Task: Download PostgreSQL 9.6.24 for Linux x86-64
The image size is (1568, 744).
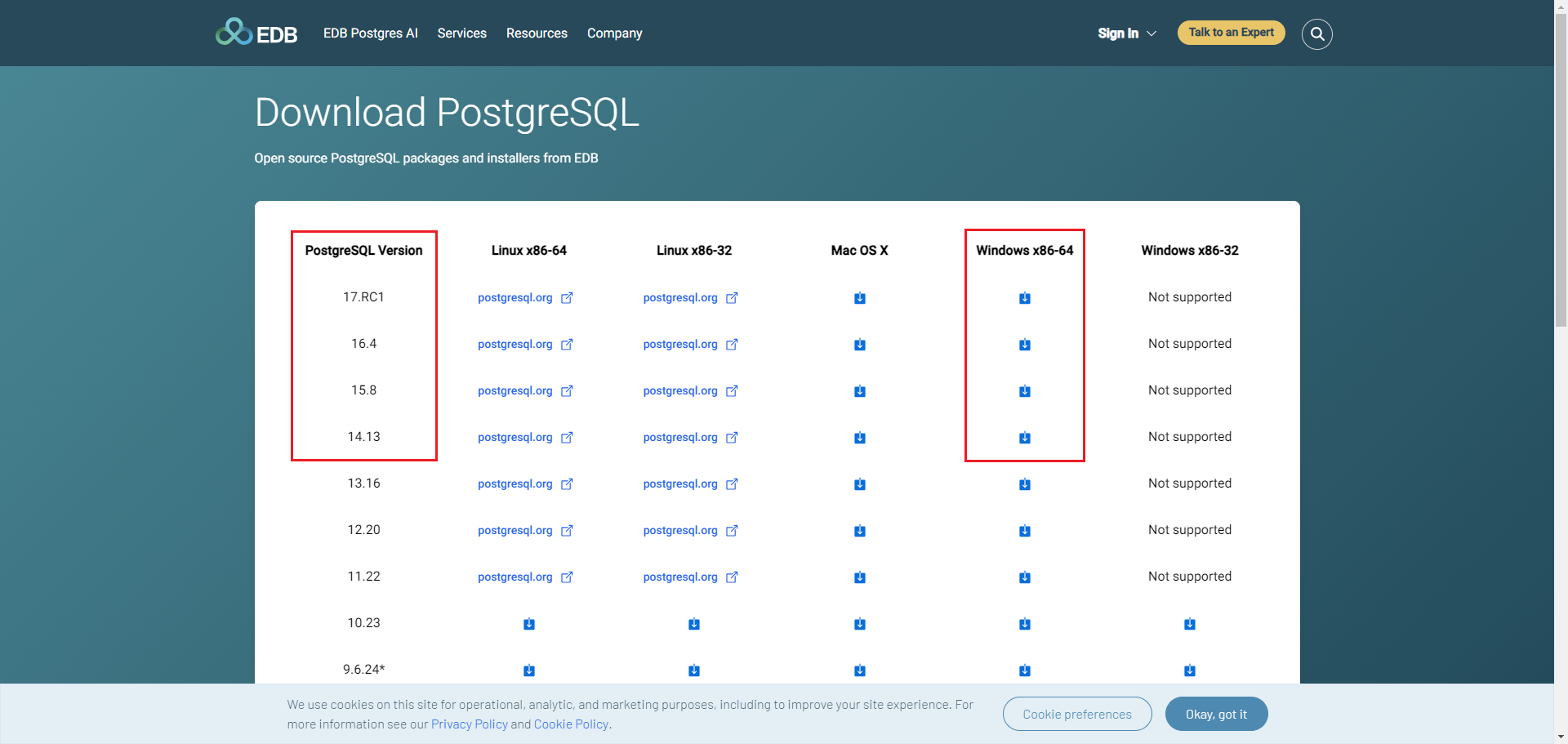Action: pyautogui.click(x=529, y=670)
